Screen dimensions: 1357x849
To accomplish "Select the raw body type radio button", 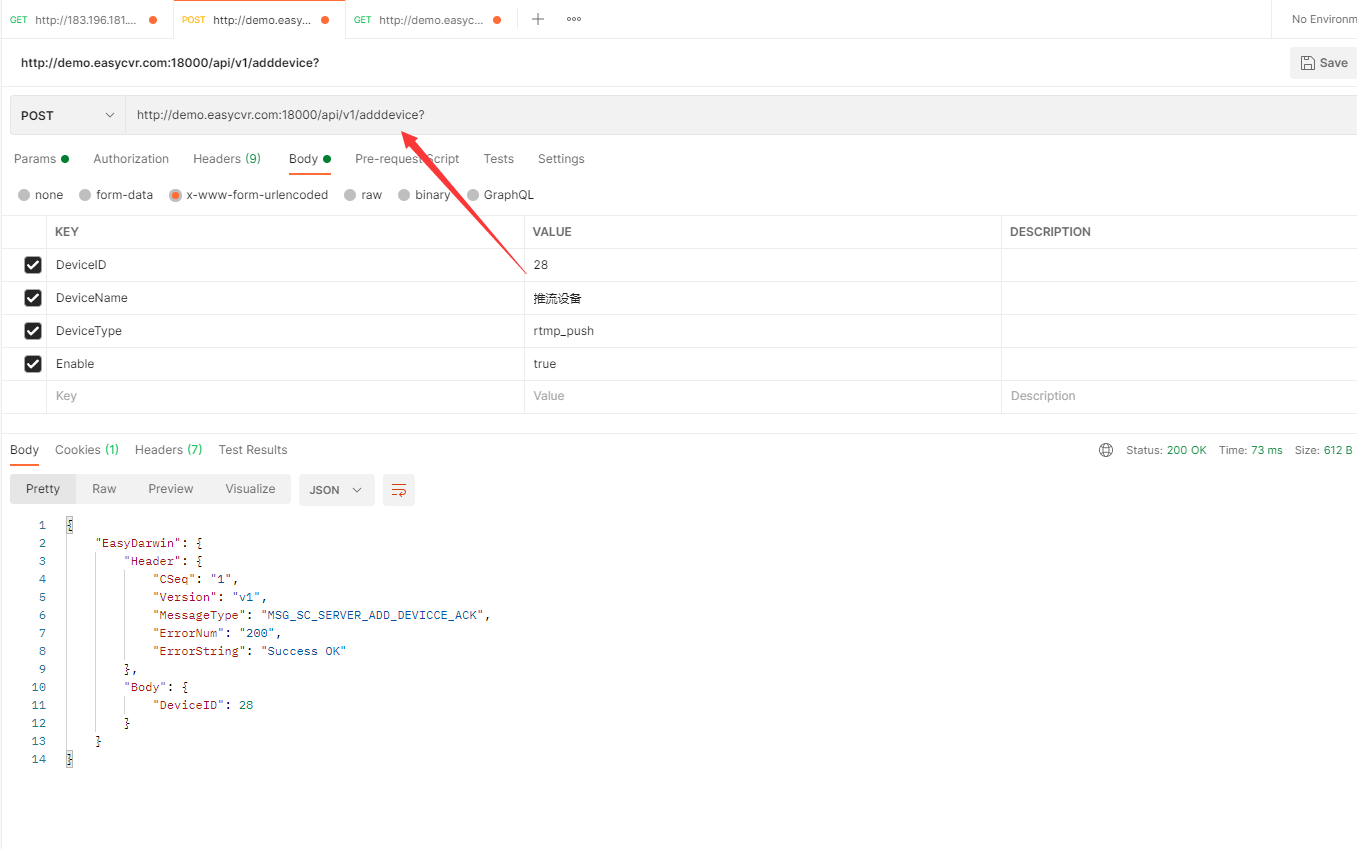I will click(351, 195).
